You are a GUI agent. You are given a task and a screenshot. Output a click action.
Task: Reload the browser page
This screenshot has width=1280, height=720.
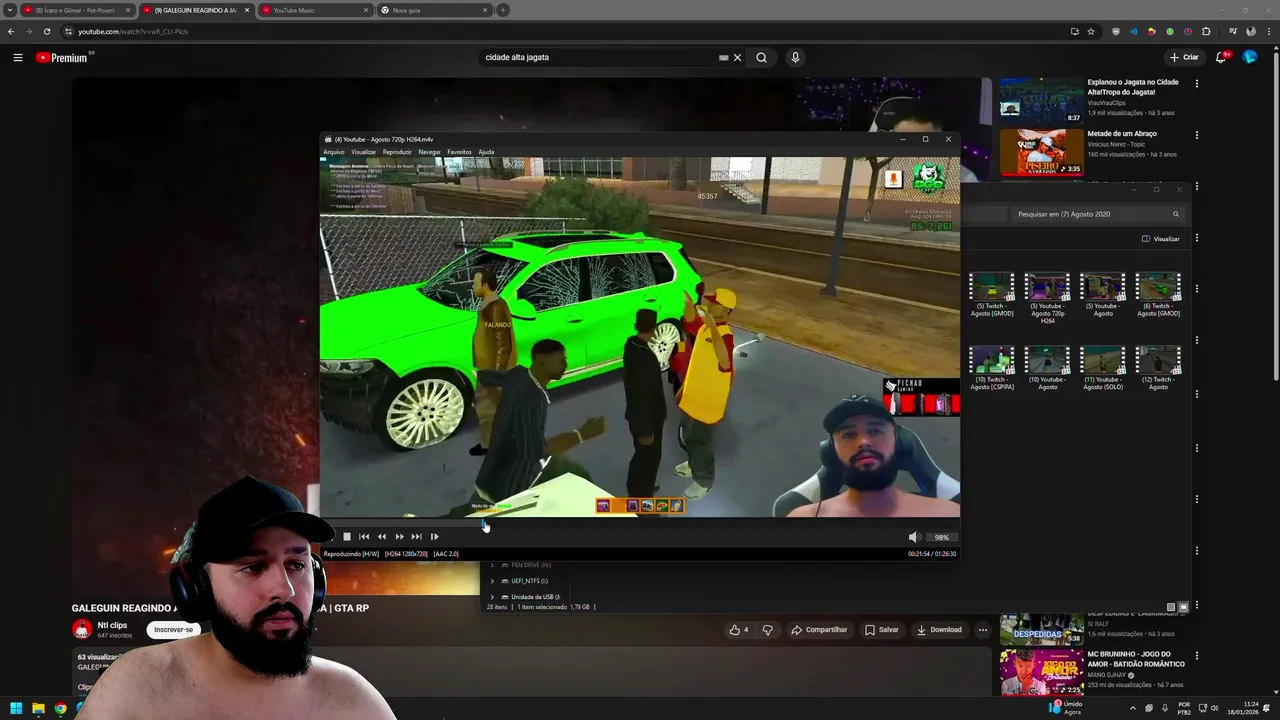47,31
